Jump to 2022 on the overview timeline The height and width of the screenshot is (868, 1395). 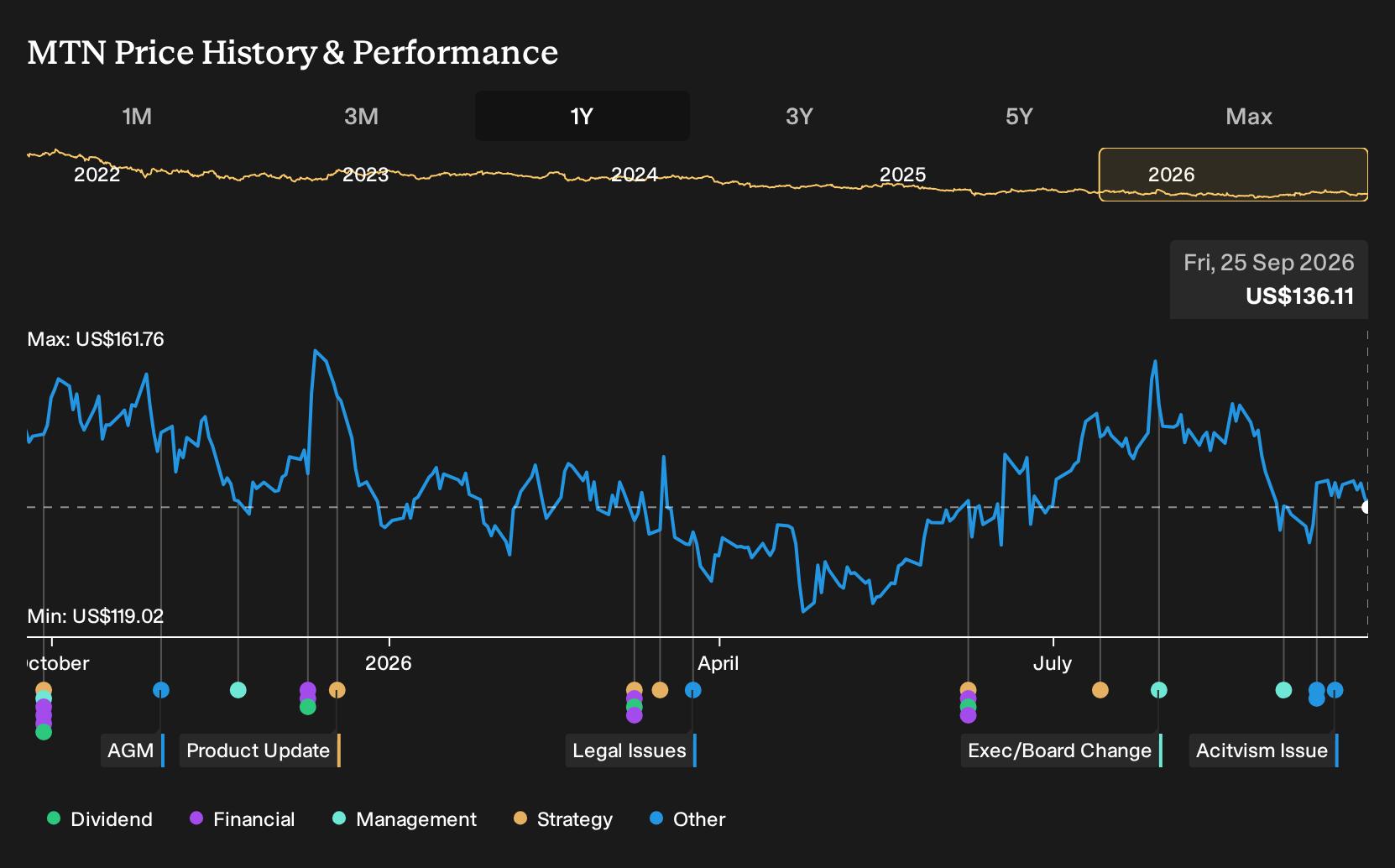(x=97, y=175)
